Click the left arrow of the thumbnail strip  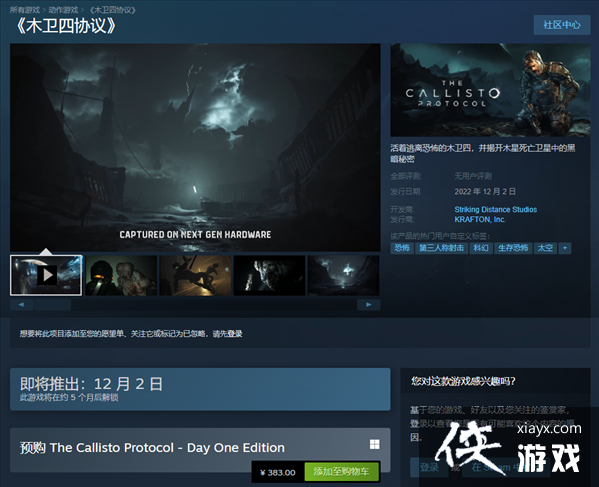[21, 304]
